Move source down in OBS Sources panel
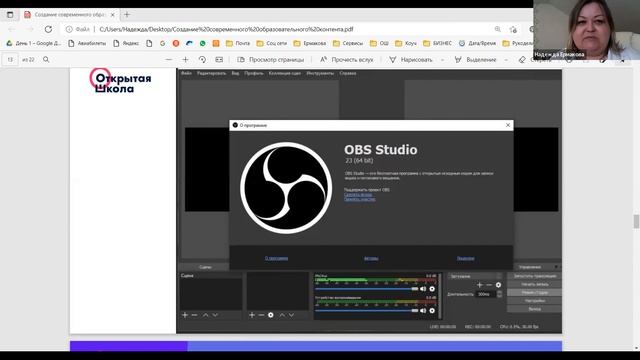This screenshot has height=360, width=640. pyautogui.click(x=291, y=315)
